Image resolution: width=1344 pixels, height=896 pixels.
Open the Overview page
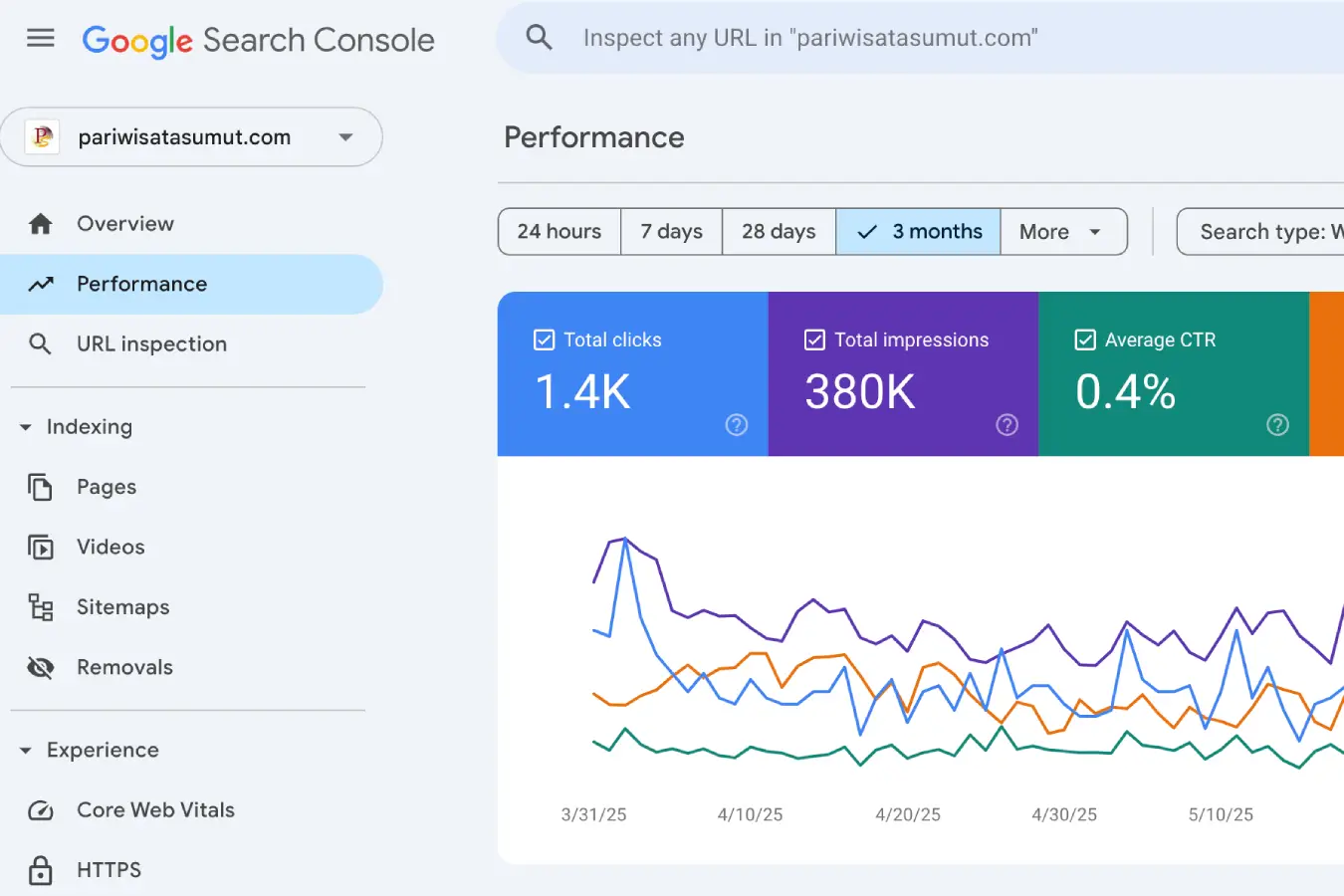coord(125,223)
